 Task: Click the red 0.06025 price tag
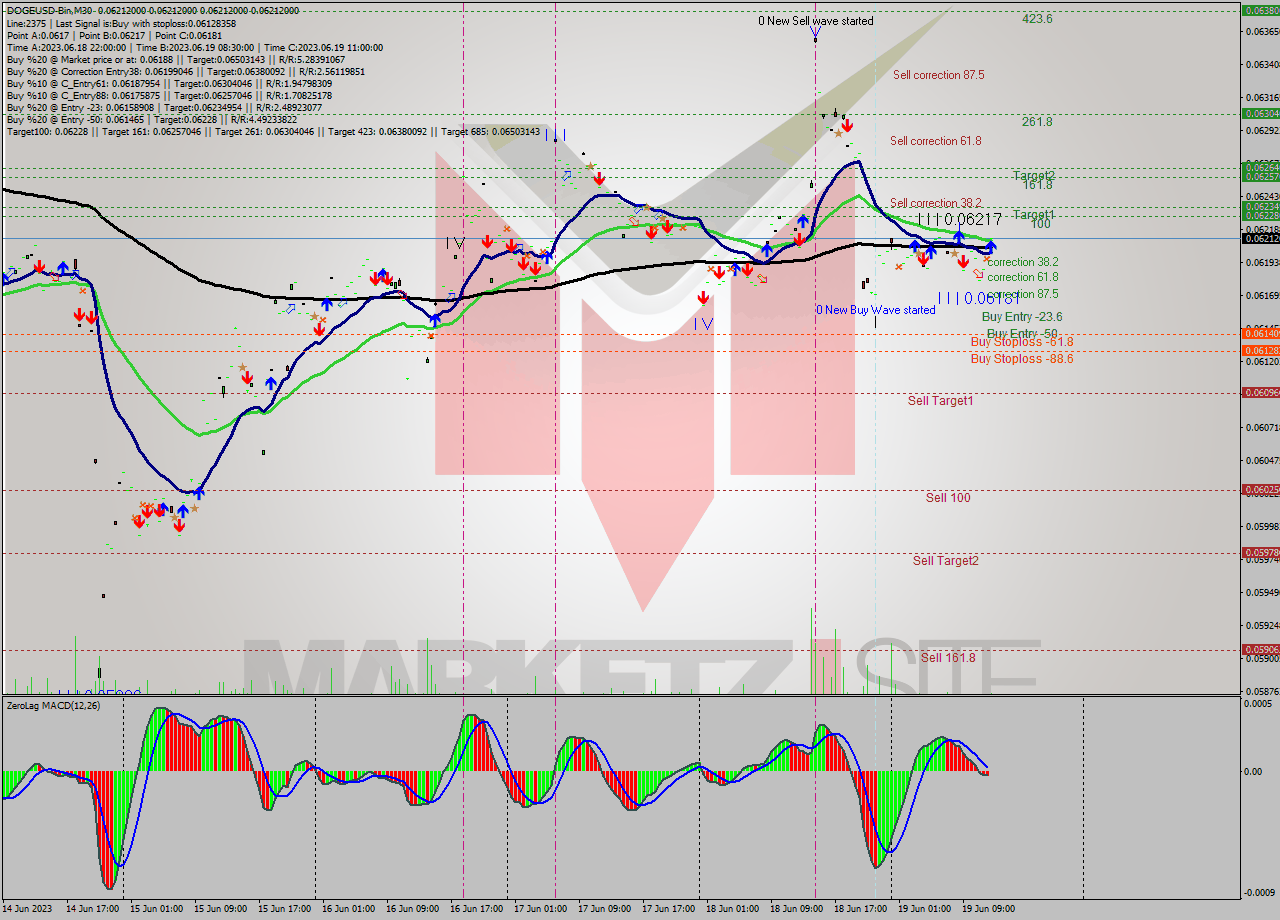tap(1260, 489)
